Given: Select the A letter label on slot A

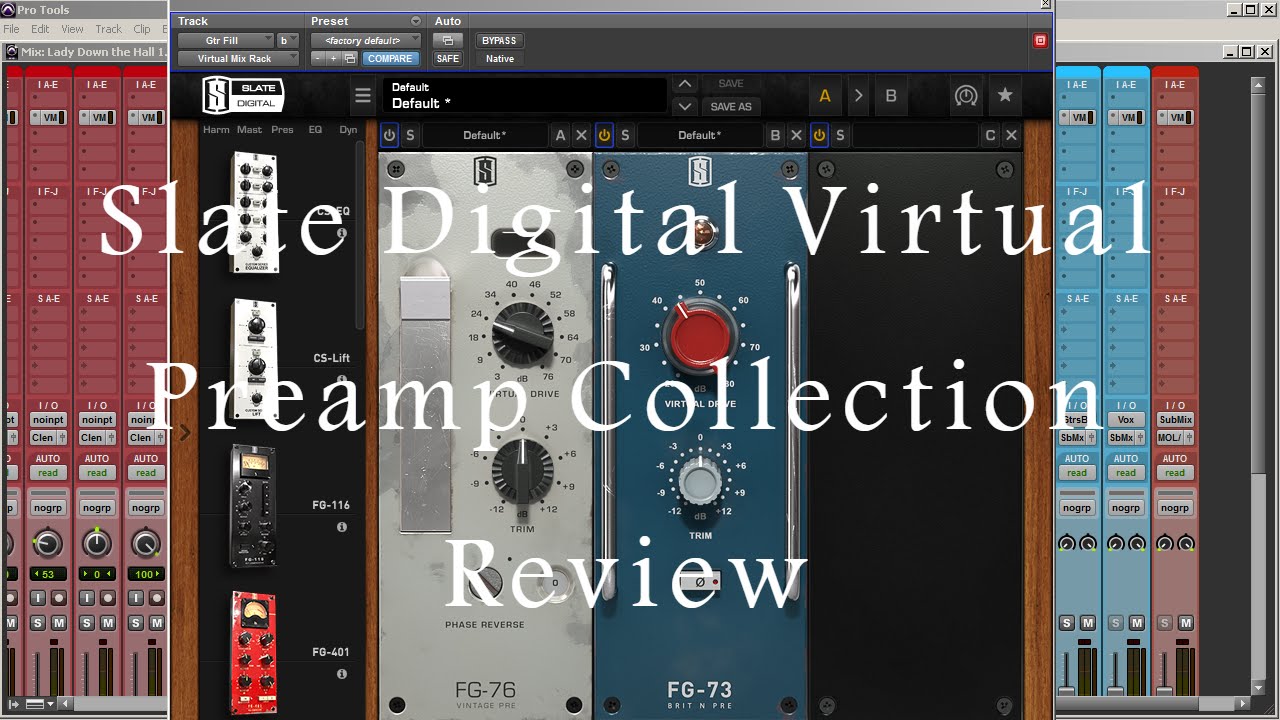Looking at the screenshot, I should (x=560, y=135).
